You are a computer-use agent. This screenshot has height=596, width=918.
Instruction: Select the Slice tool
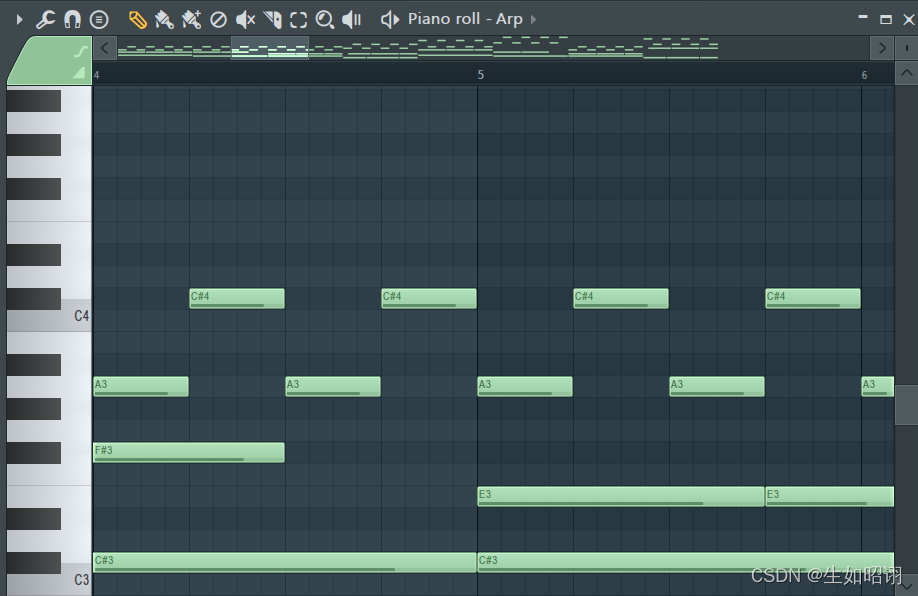272,19
